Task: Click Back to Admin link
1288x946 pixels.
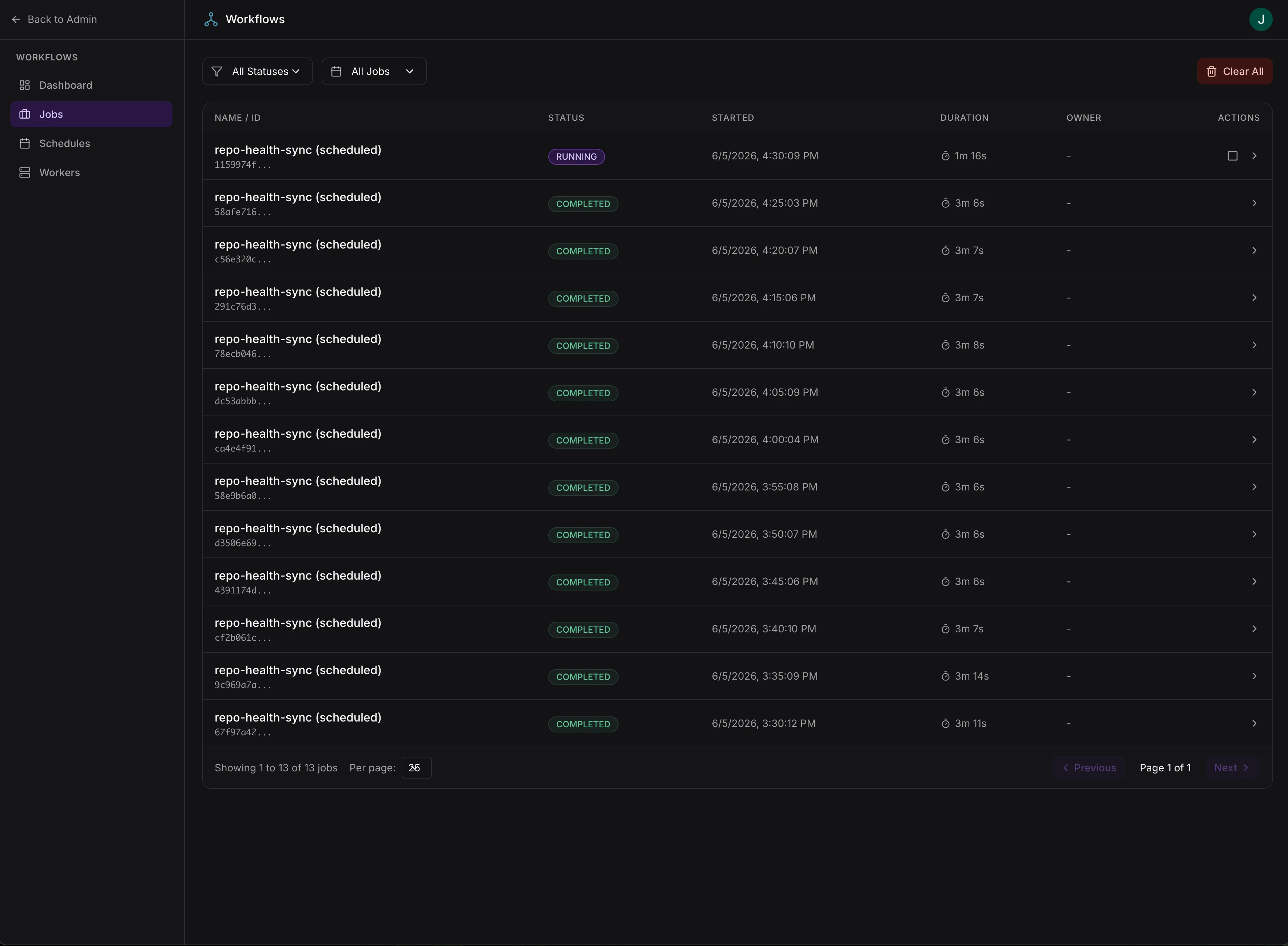Action: click(55, 20)
